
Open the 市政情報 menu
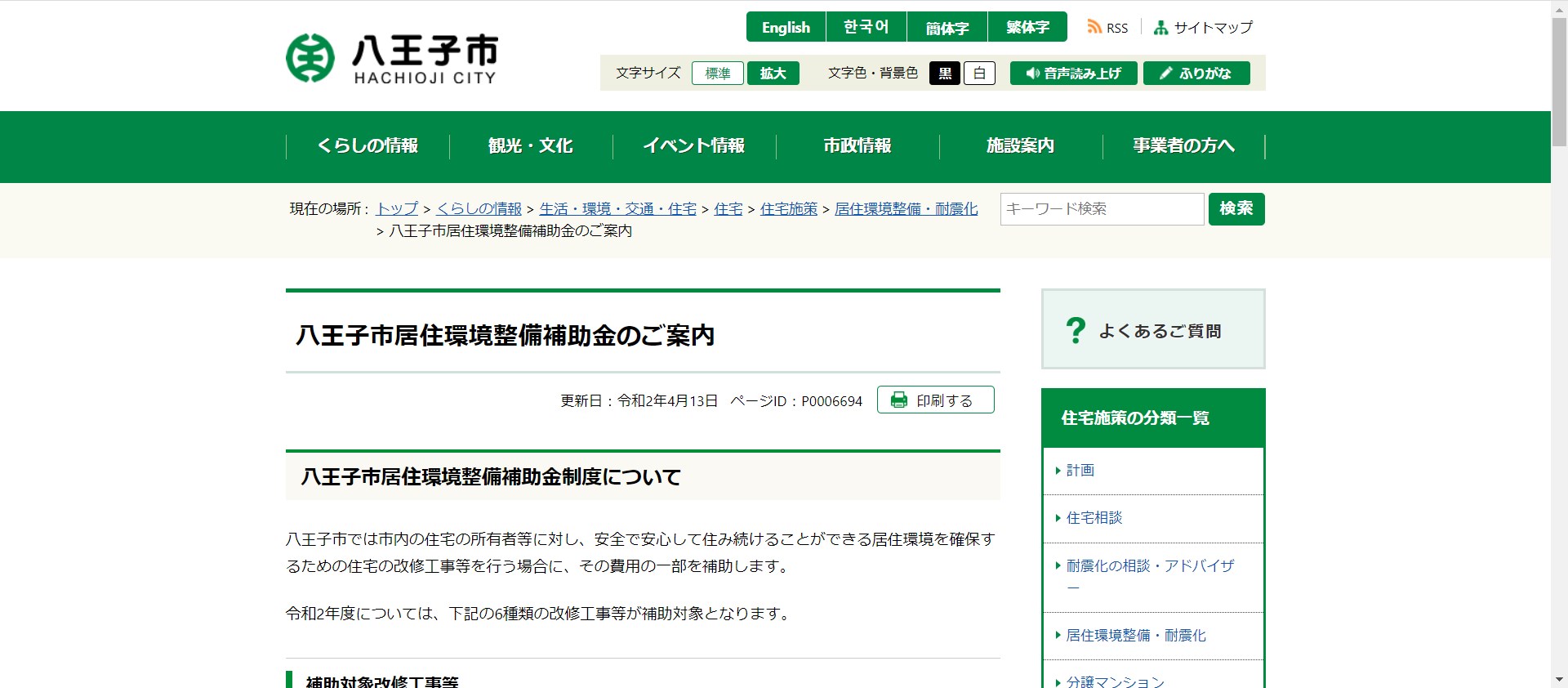click(857, 146)
